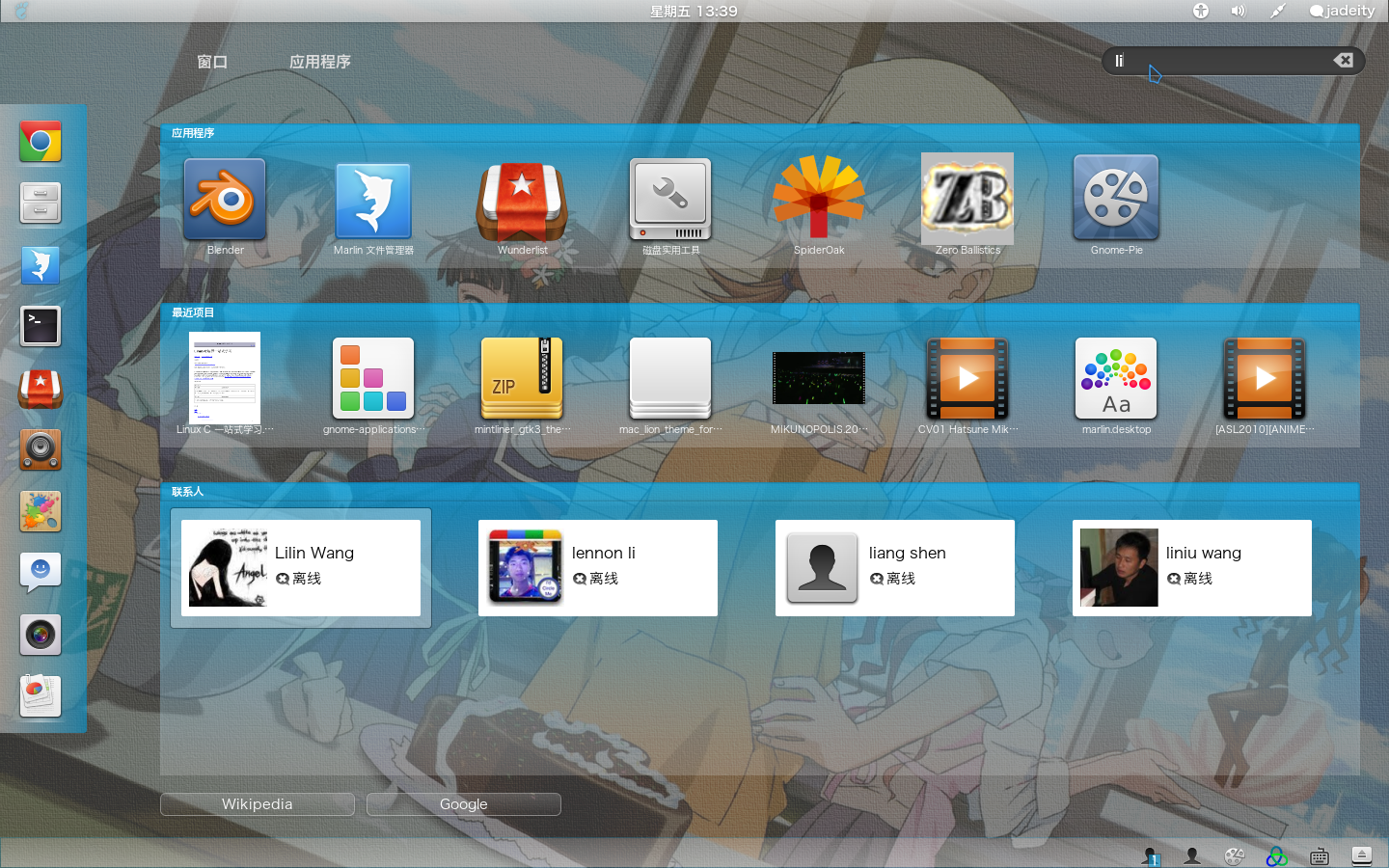The width and height of the screenshot is (1389, 868).
Task: Open the liang shen contact
Action: point(895,568)
